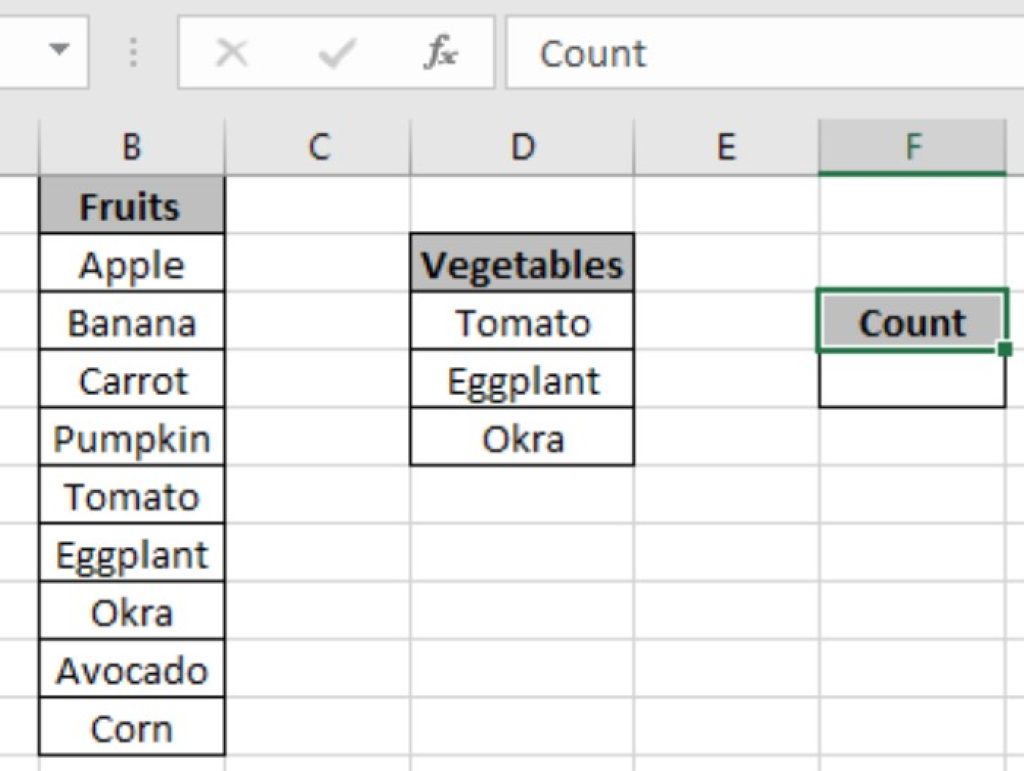Select the Tomato cell in the Vegetables list

coord(521,322)
